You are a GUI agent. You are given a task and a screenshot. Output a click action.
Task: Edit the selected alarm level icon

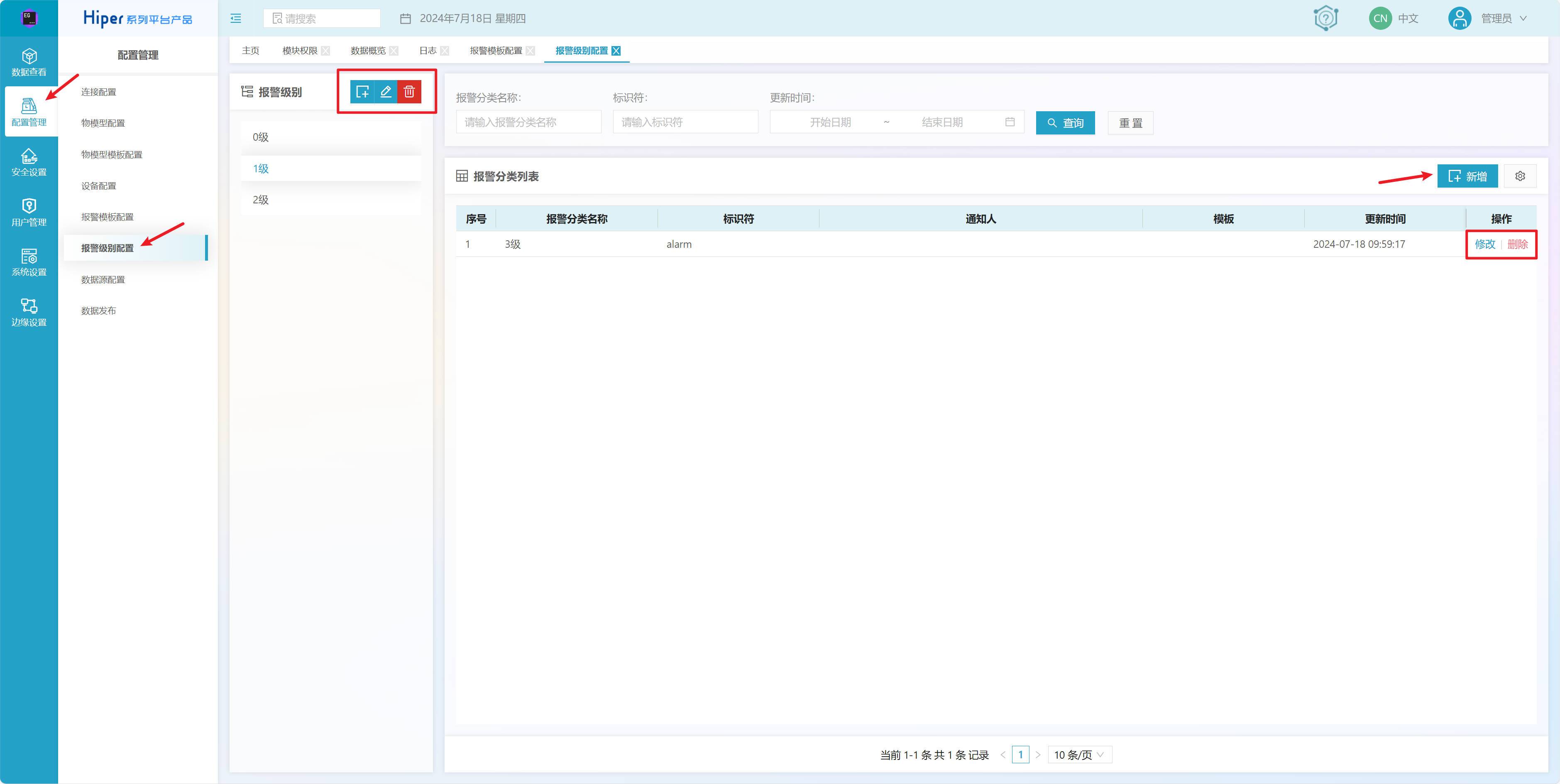coord(386,91)
